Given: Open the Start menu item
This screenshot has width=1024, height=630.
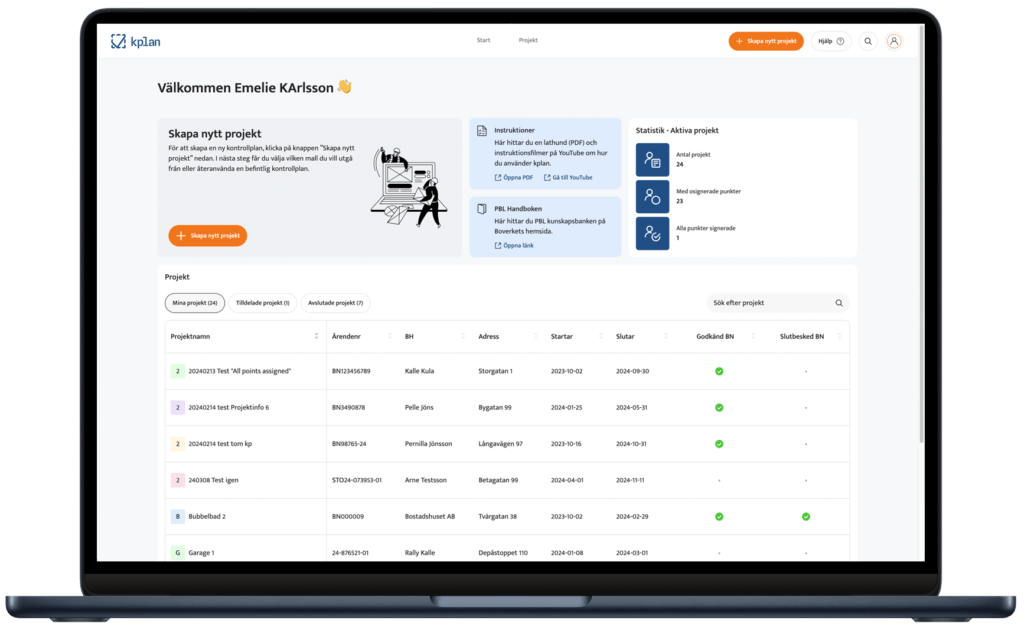Looking at the screenshot, I should coord(483,41).
